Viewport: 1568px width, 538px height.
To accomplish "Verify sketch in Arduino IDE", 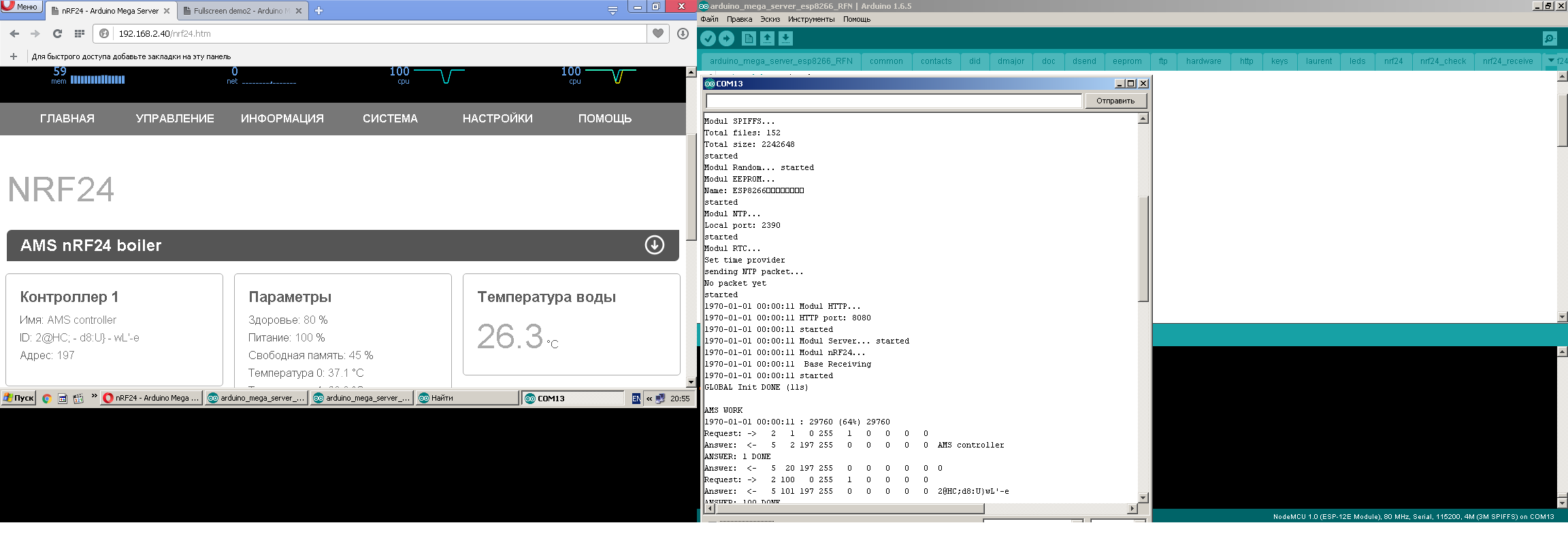I will pos(708,38).
